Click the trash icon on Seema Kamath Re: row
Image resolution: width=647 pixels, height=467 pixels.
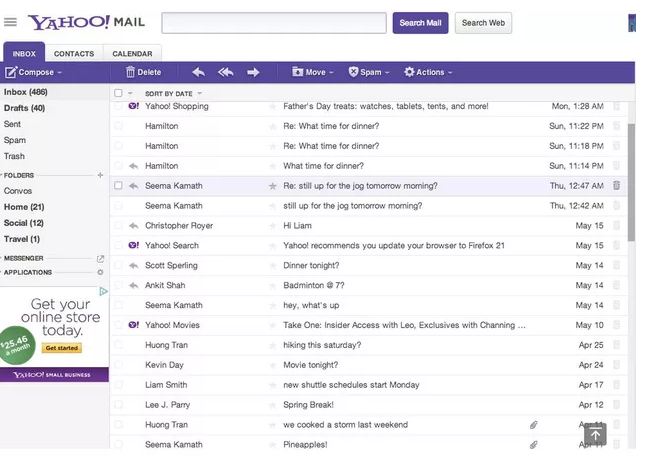(616, 186)
